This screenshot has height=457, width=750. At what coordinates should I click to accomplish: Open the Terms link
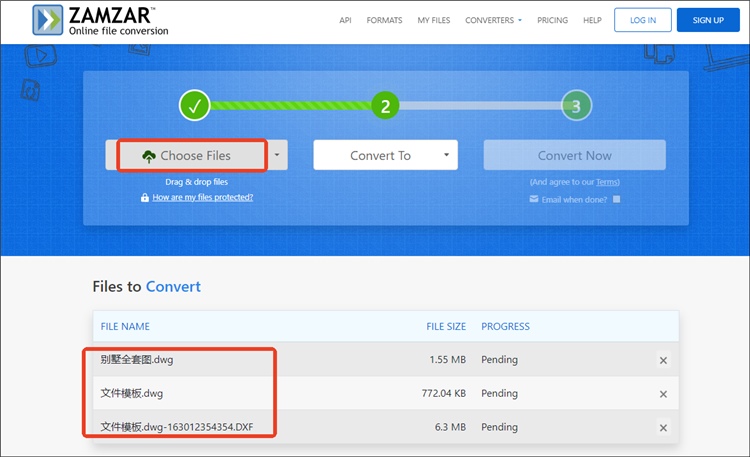607,182
